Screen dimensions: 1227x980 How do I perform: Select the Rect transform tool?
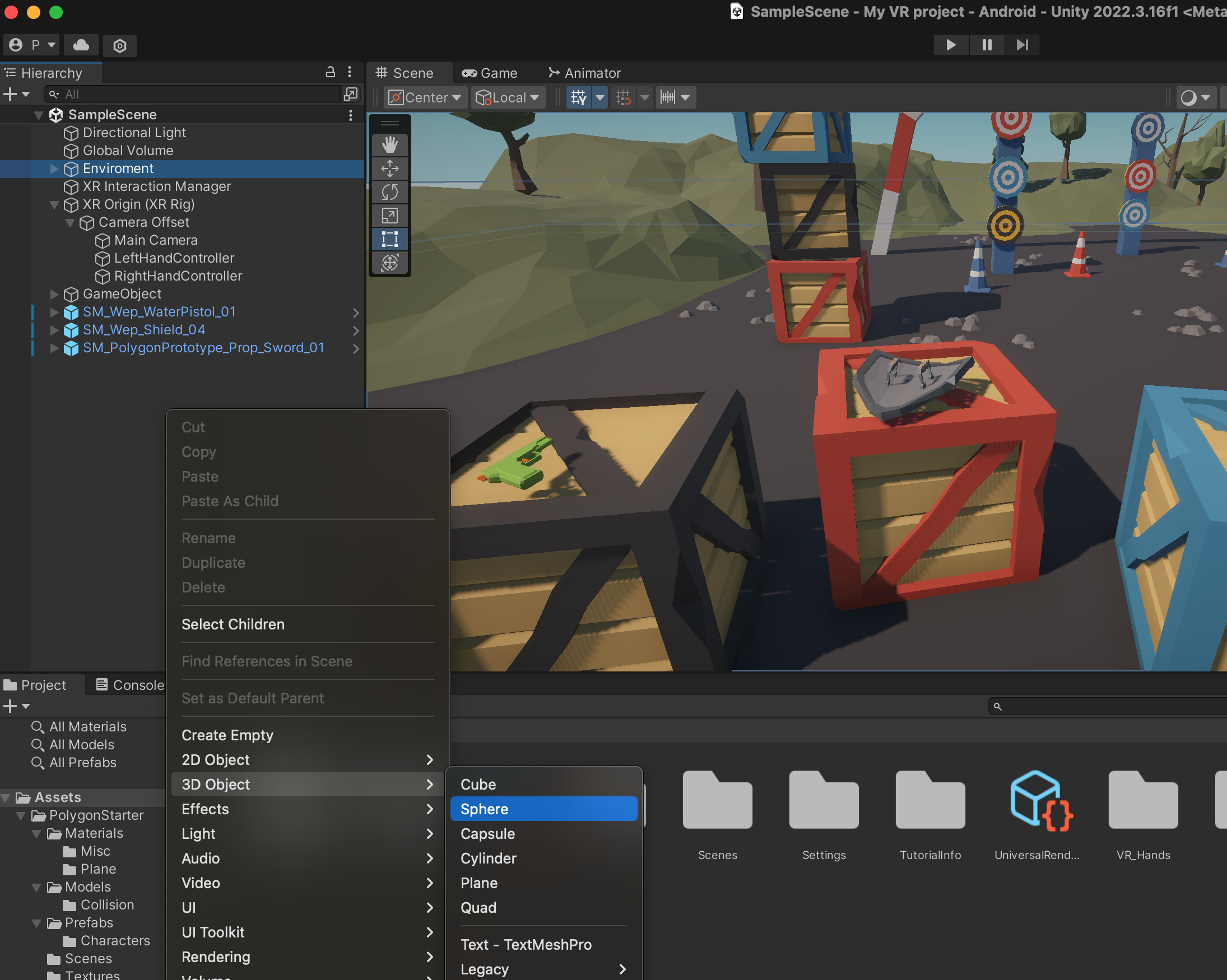tap(389, 239)
